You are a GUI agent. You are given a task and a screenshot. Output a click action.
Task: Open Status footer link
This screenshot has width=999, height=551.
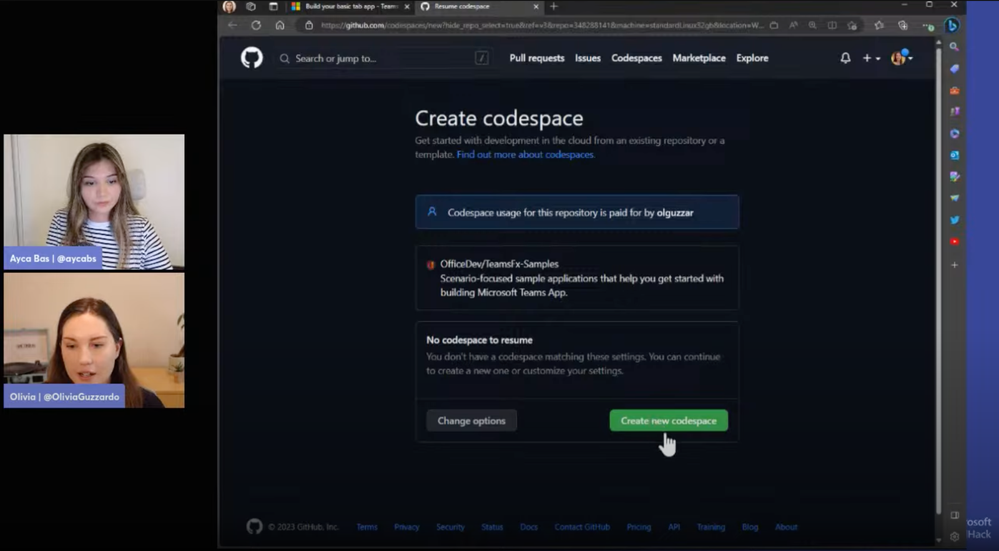coord(492,527)
